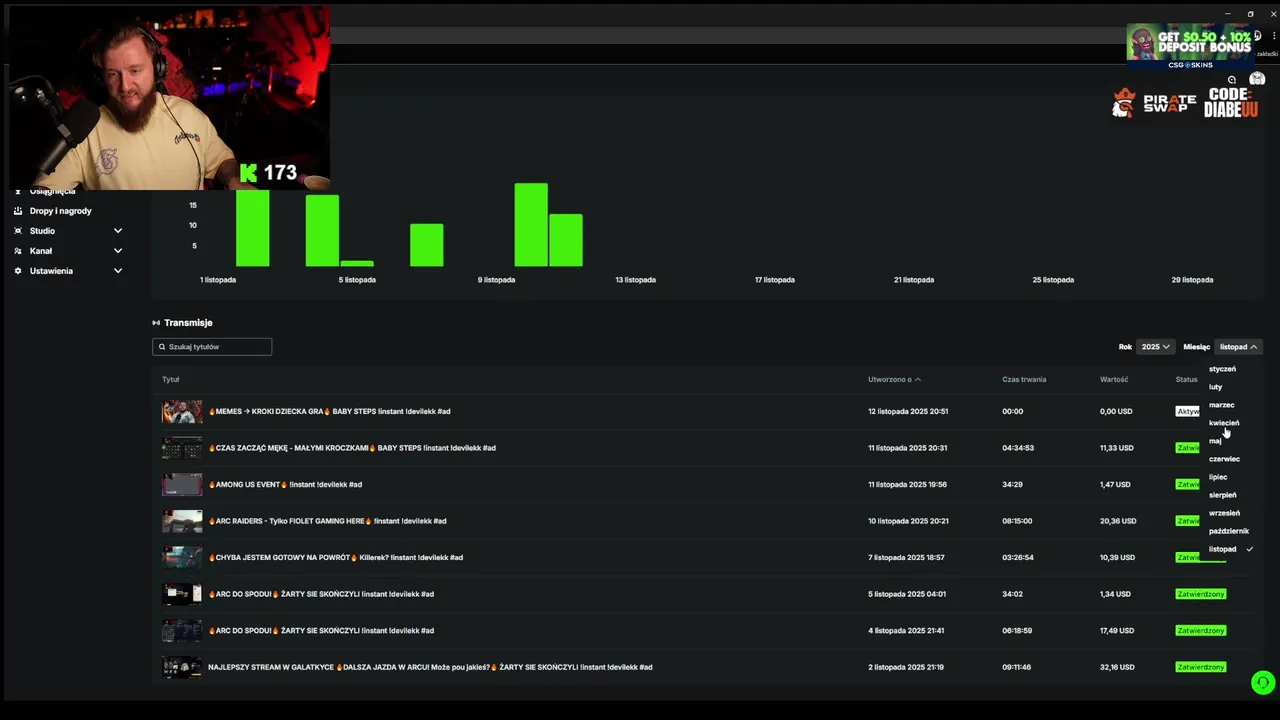
Task: Click the Tytuł column header
Action: click(x=171, y=380)
